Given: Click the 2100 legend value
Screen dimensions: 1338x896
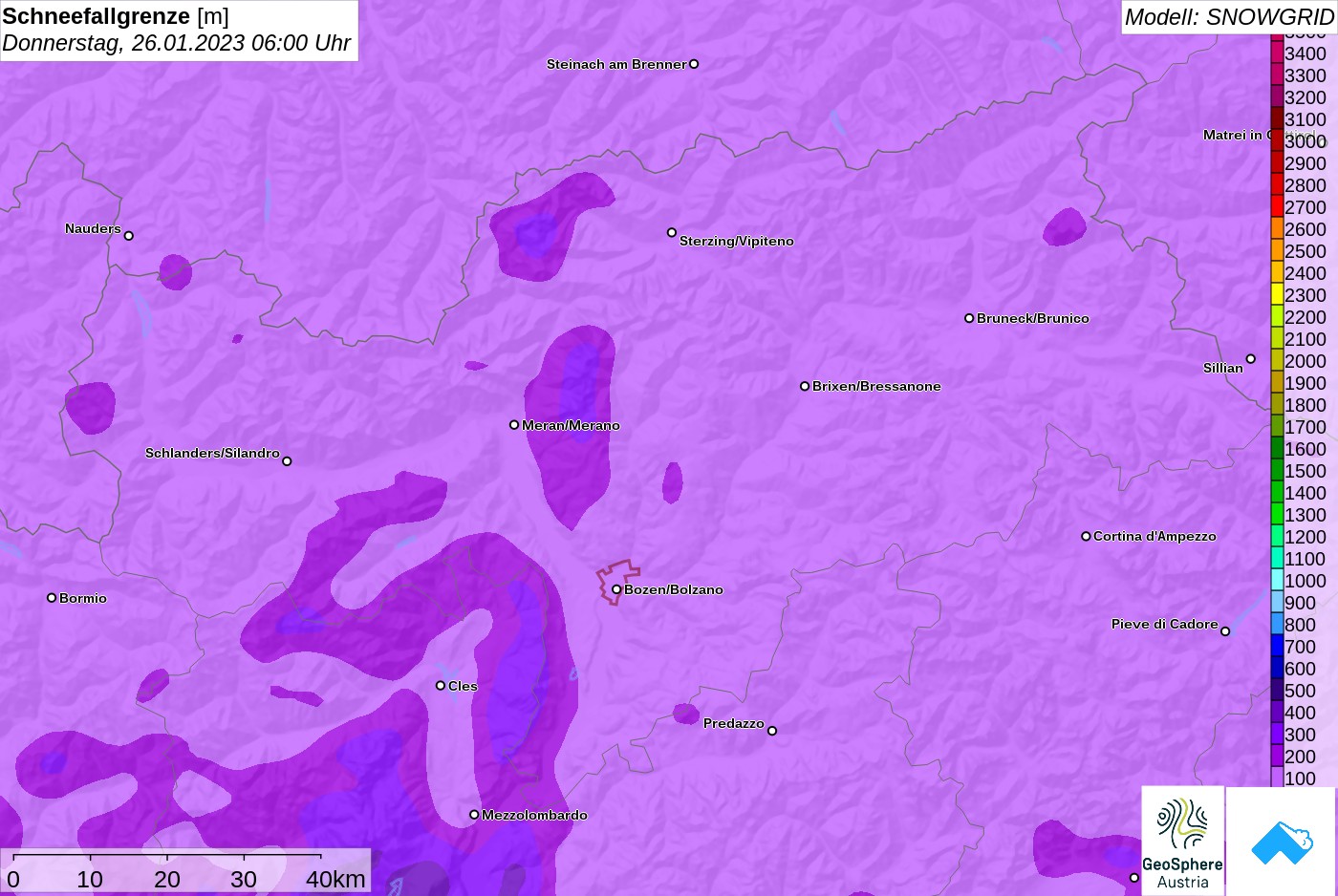Looking at the screenshot, I should [x=1306, y=339].
